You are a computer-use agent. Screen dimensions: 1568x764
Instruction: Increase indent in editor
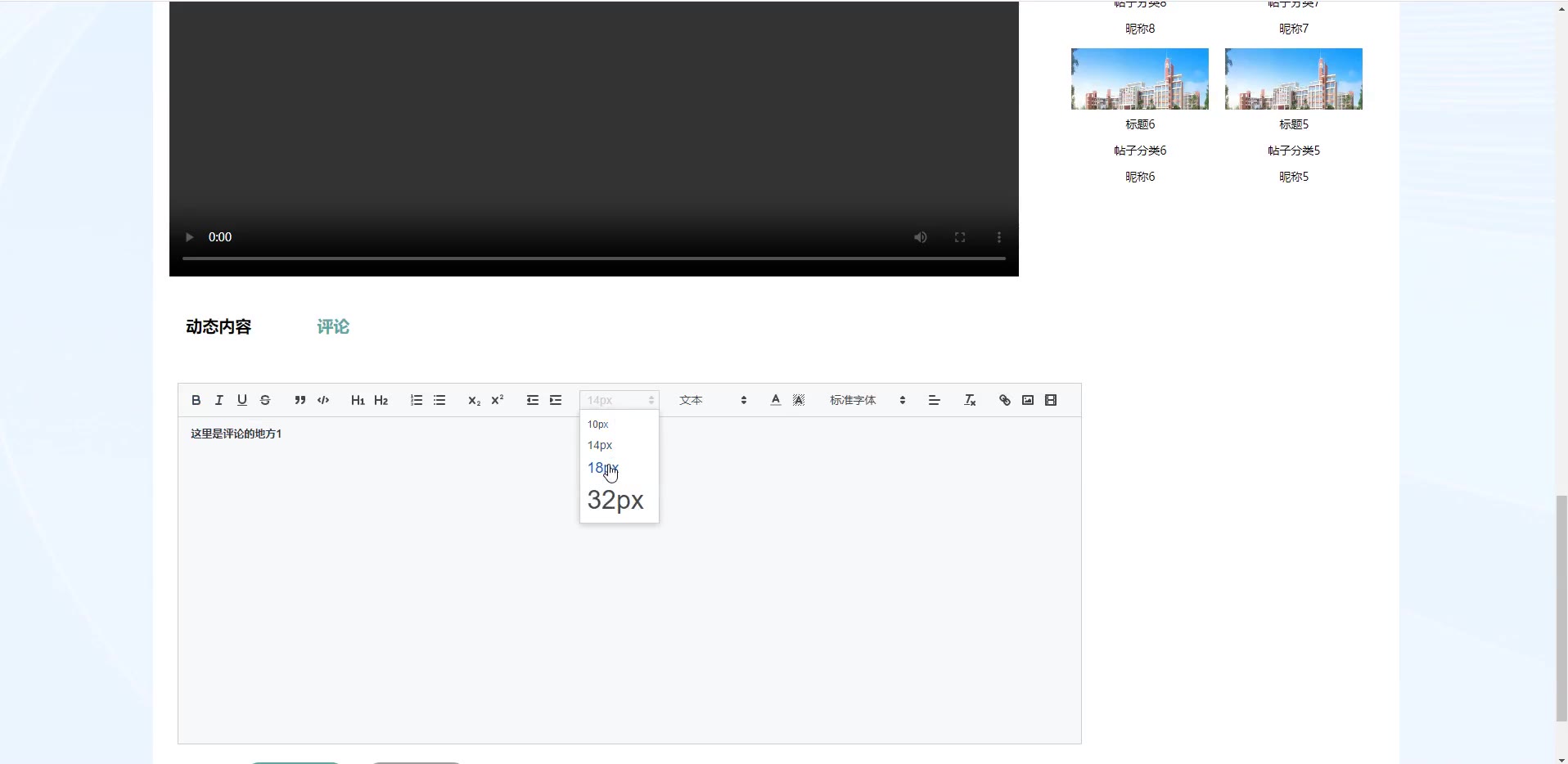[556, 400]
